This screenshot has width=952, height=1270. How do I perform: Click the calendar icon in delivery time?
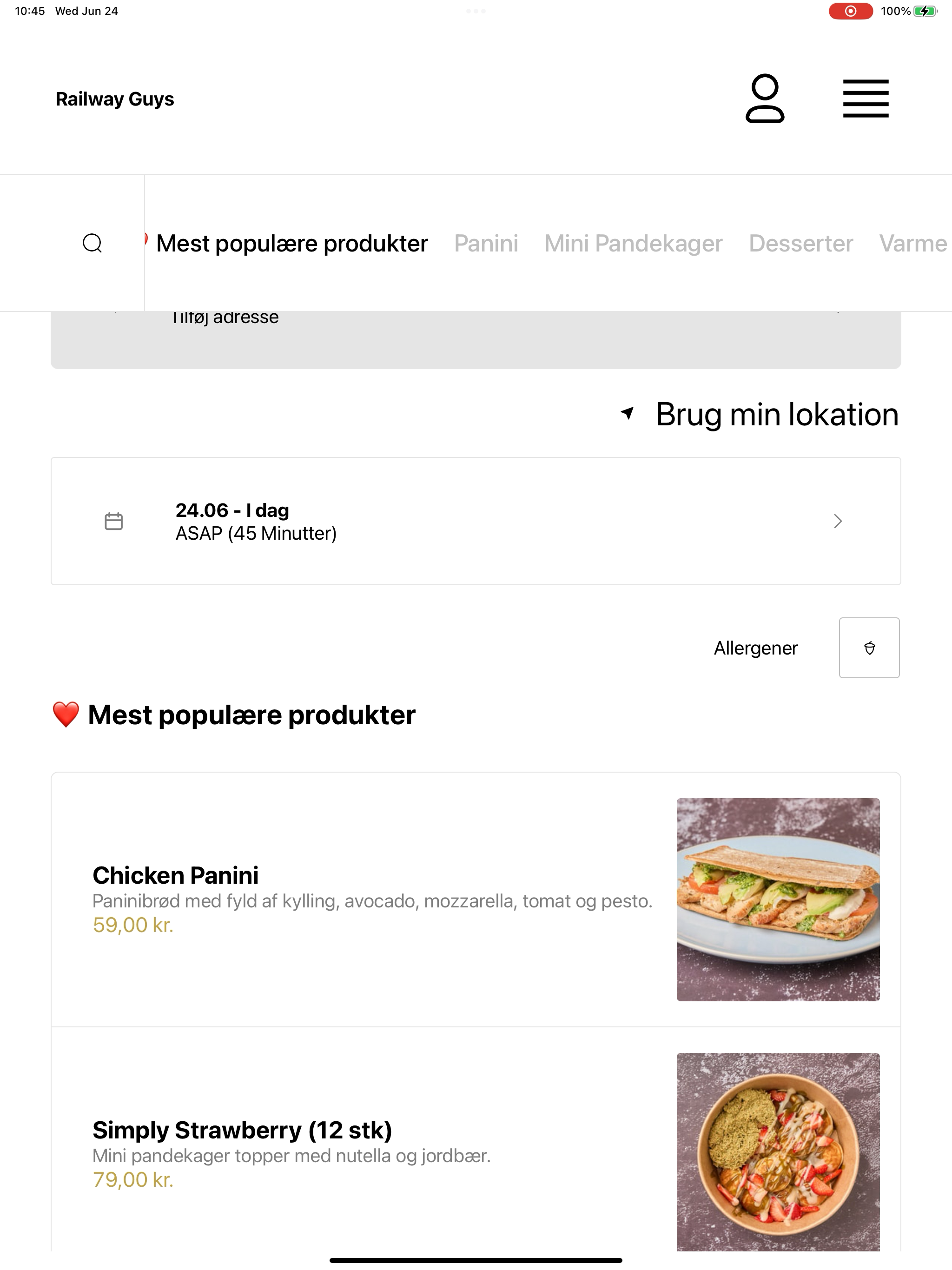(114, 521)
